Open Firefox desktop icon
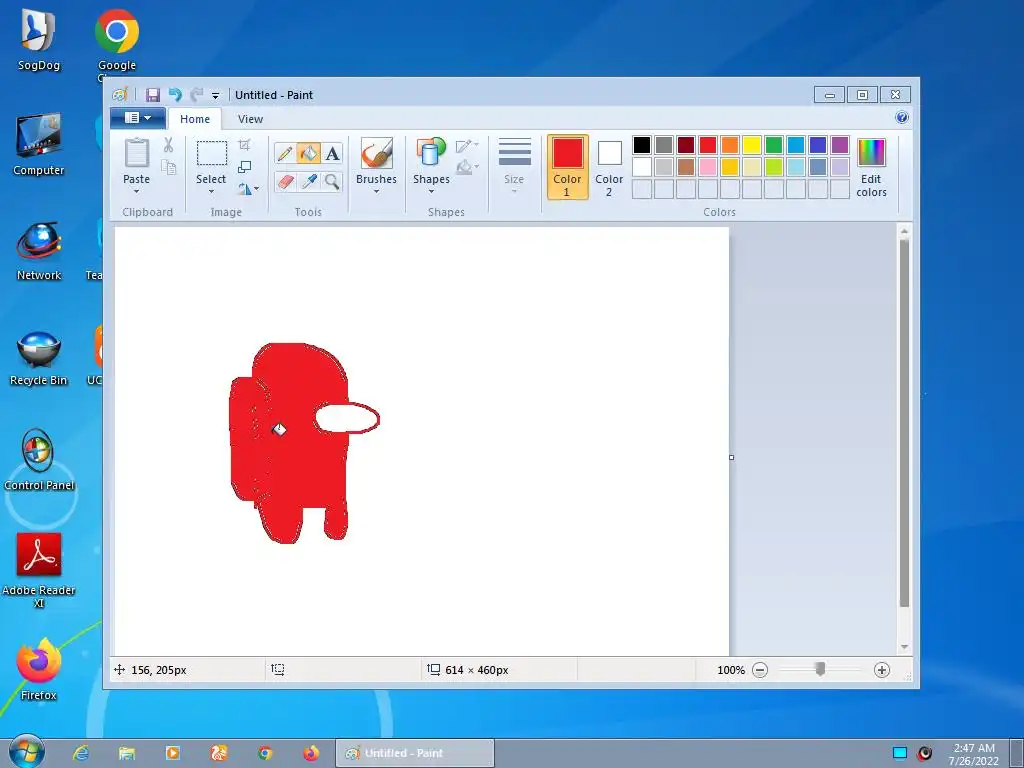The width and height of the screenshot is (1024, 768). tap(39, 669)
